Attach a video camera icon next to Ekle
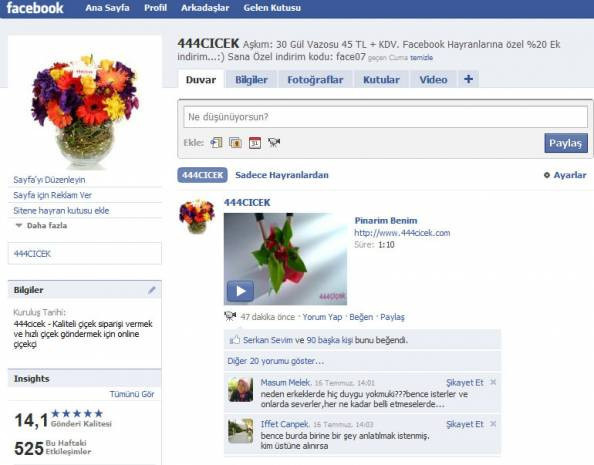Screen dimensions: 594x465 274,142
